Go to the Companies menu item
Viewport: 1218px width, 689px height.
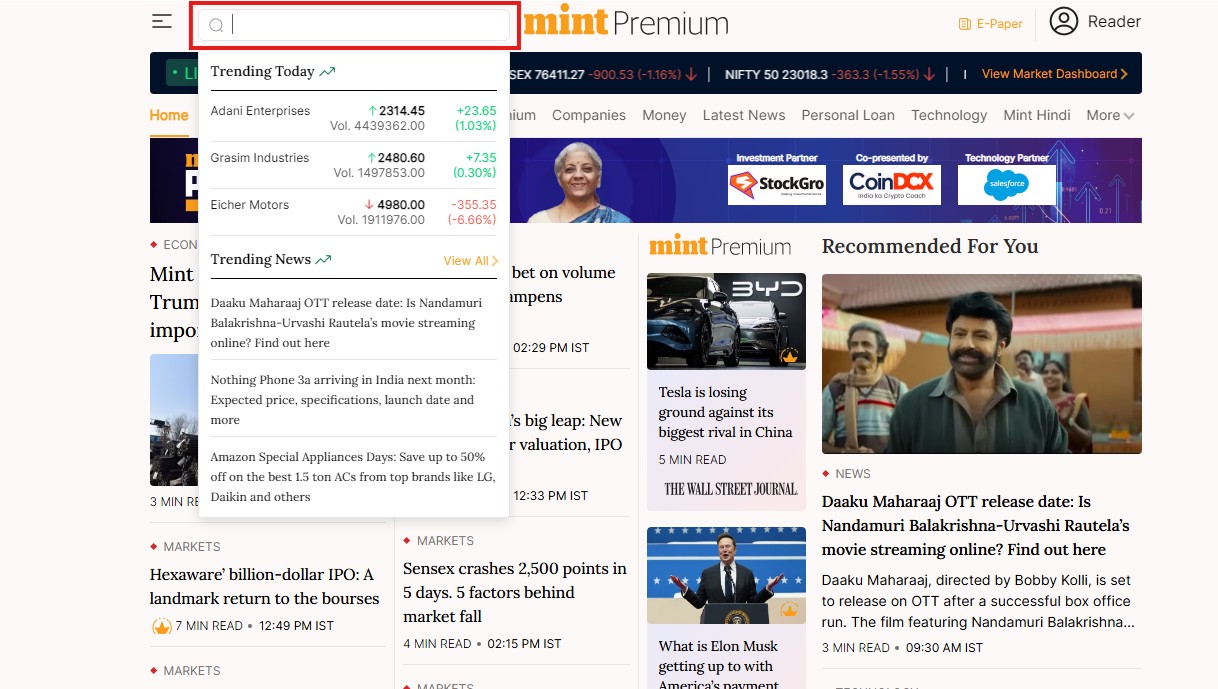[x=589, y=115]
